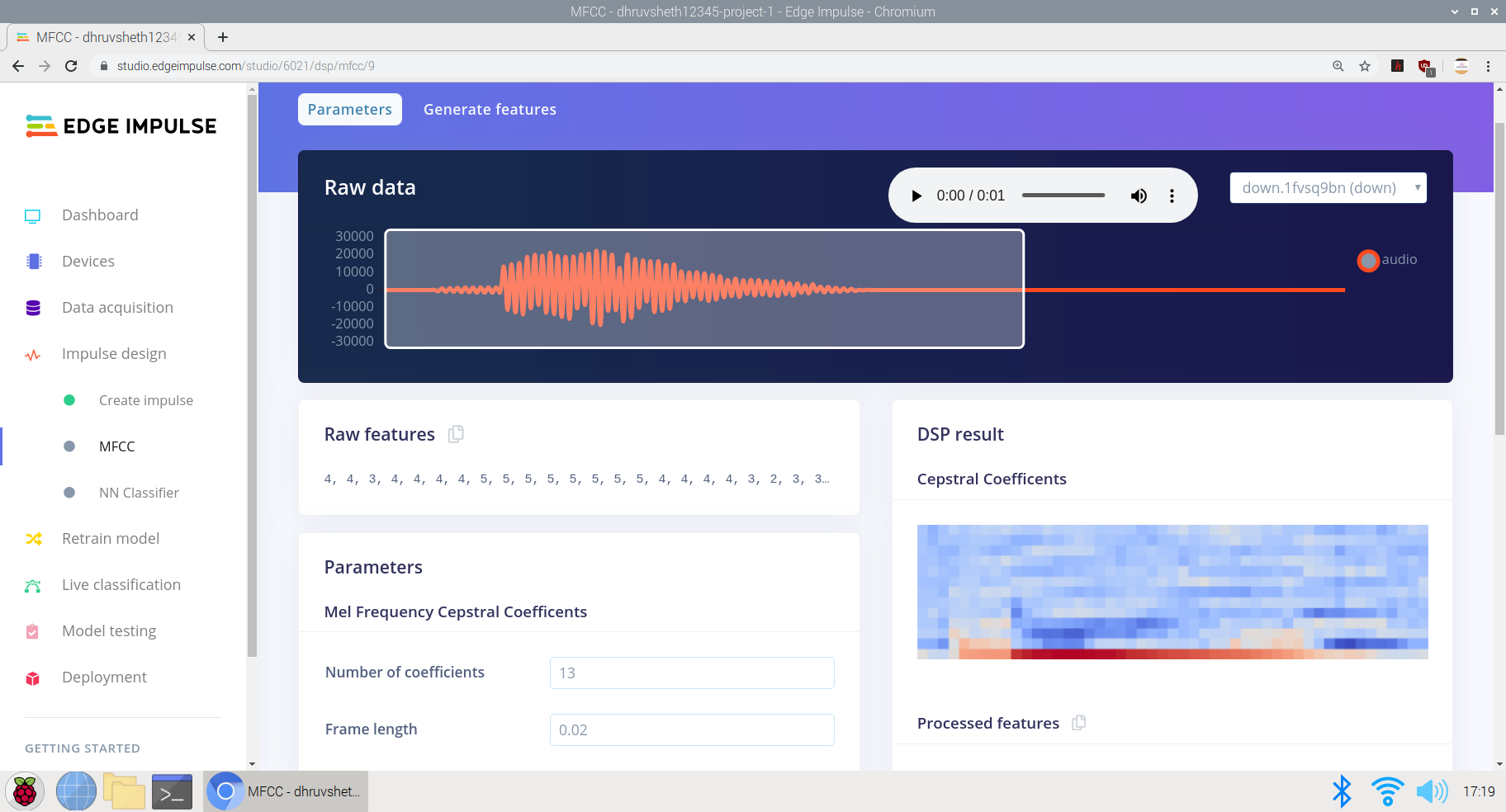1506x812 pixels.
Task: Open the Raspberry Pi application menu
Action: pos(25,792)
